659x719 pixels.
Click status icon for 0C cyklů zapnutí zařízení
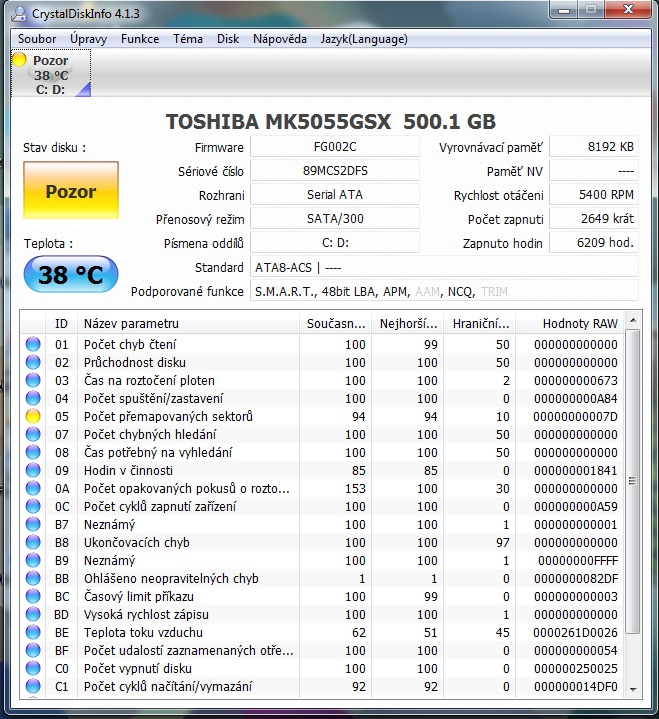pos(33,506)
